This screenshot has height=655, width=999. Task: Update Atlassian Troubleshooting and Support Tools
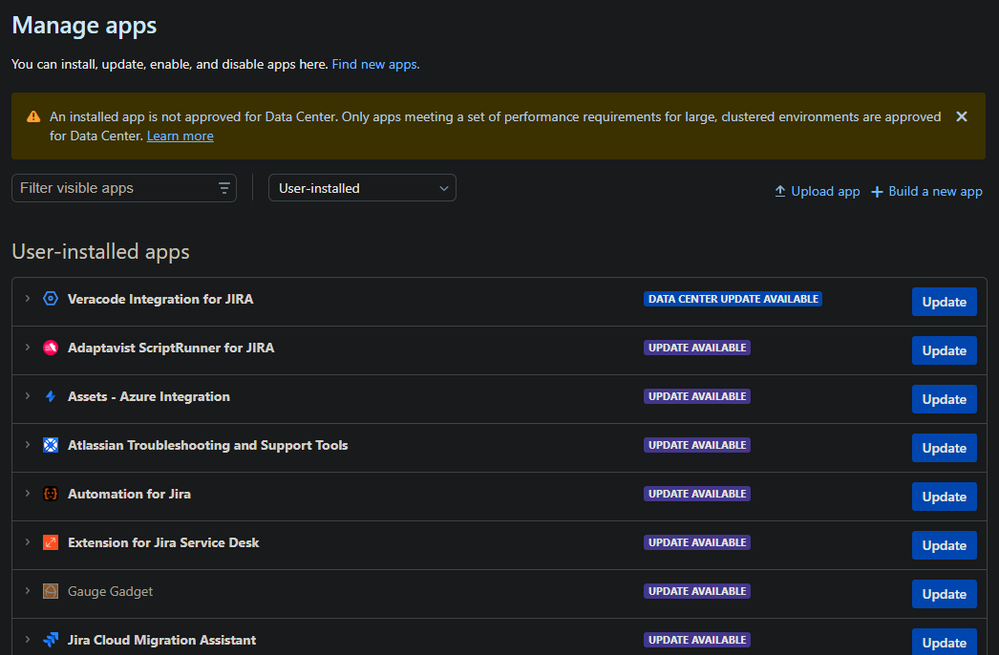(x=944, y=448)
